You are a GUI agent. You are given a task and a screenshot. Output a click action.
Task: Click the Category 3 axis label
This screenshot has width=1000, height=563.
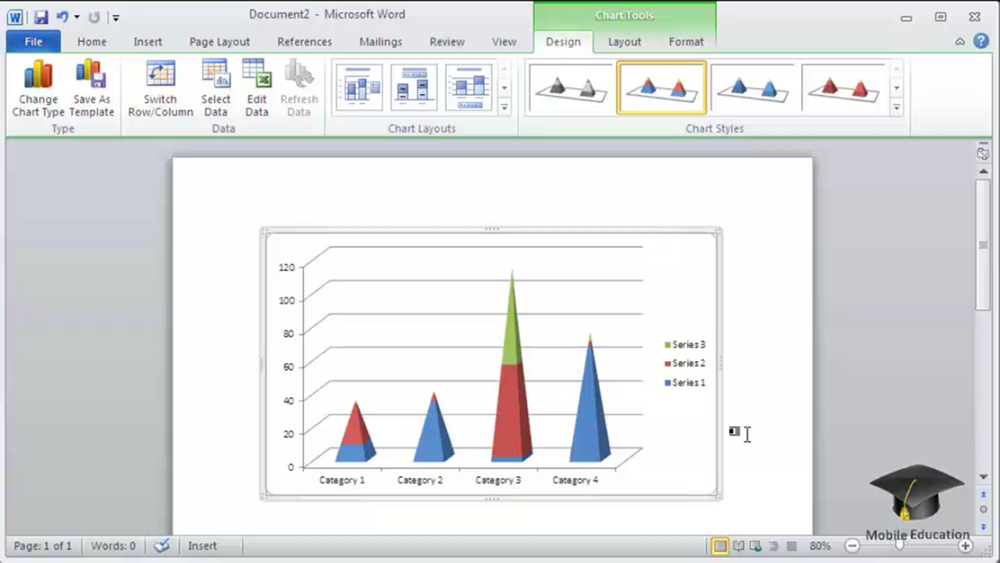coord(498,480)
